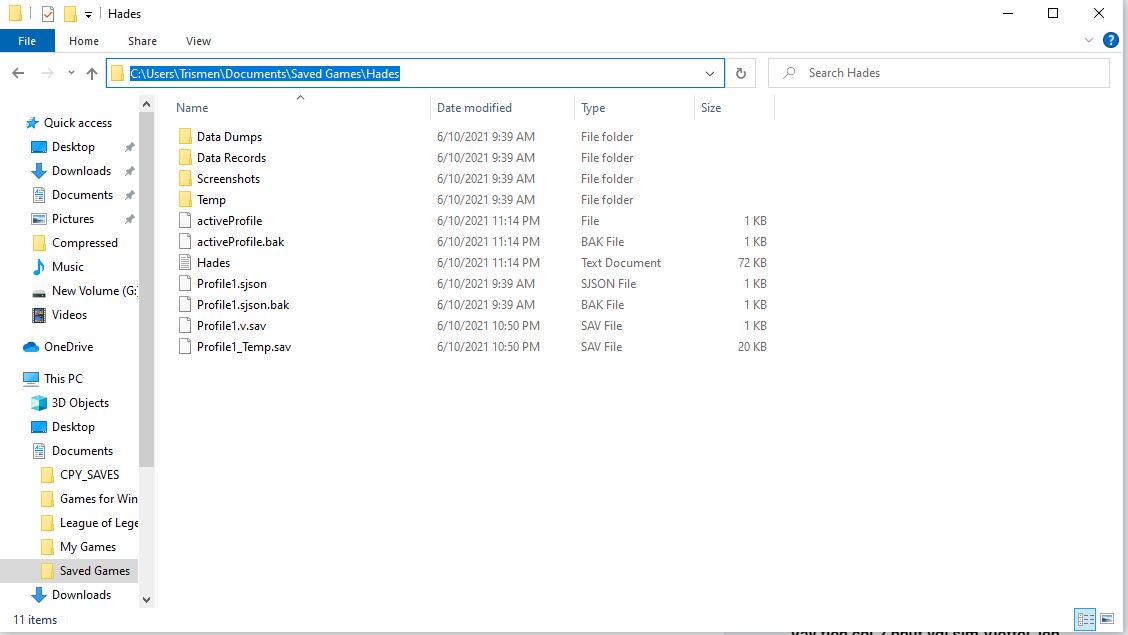Open the File menu
Screen dimensions: 1128x635
27,41
